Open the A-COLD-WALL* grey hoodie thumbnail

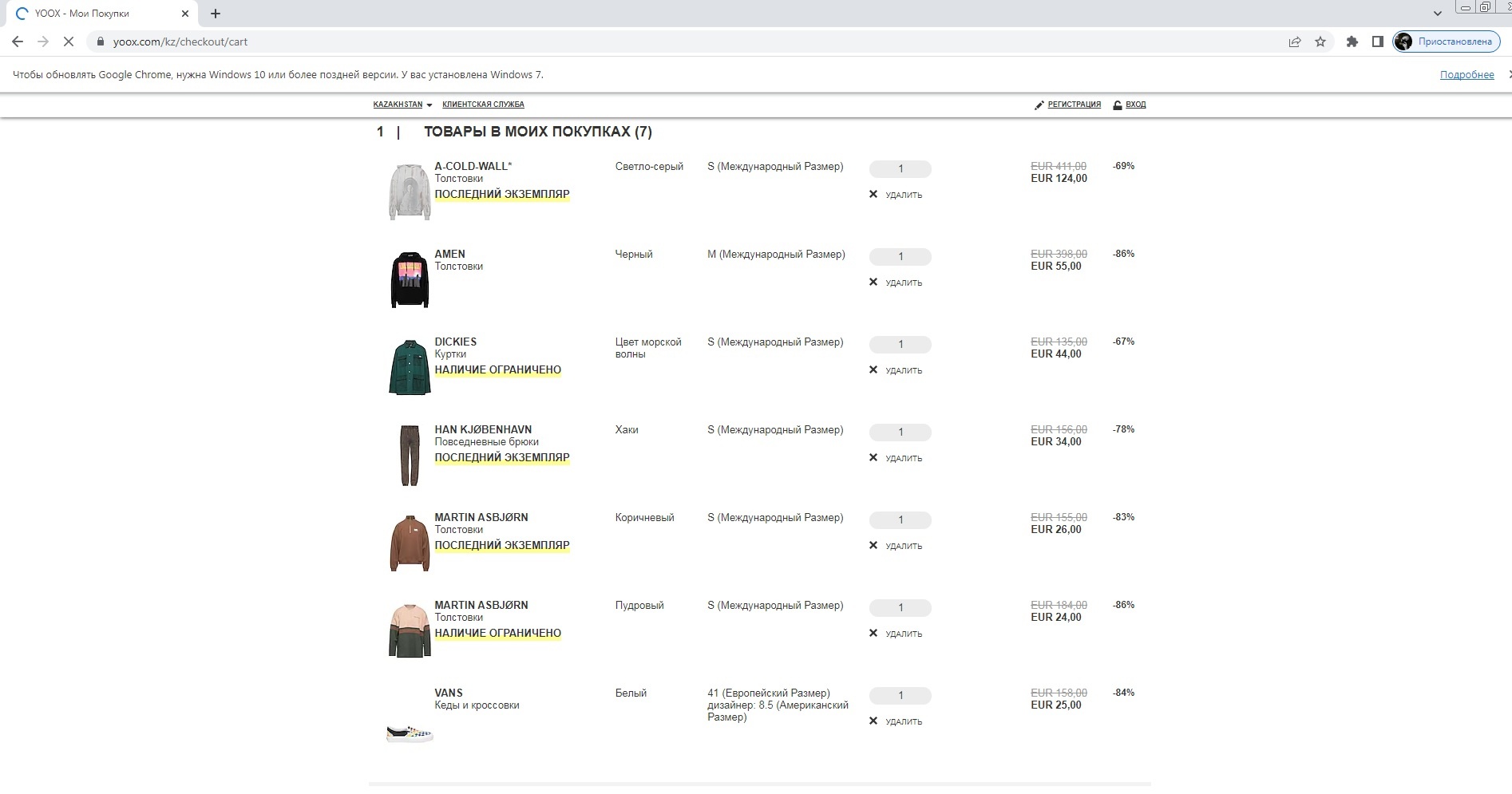pos(410,192)
